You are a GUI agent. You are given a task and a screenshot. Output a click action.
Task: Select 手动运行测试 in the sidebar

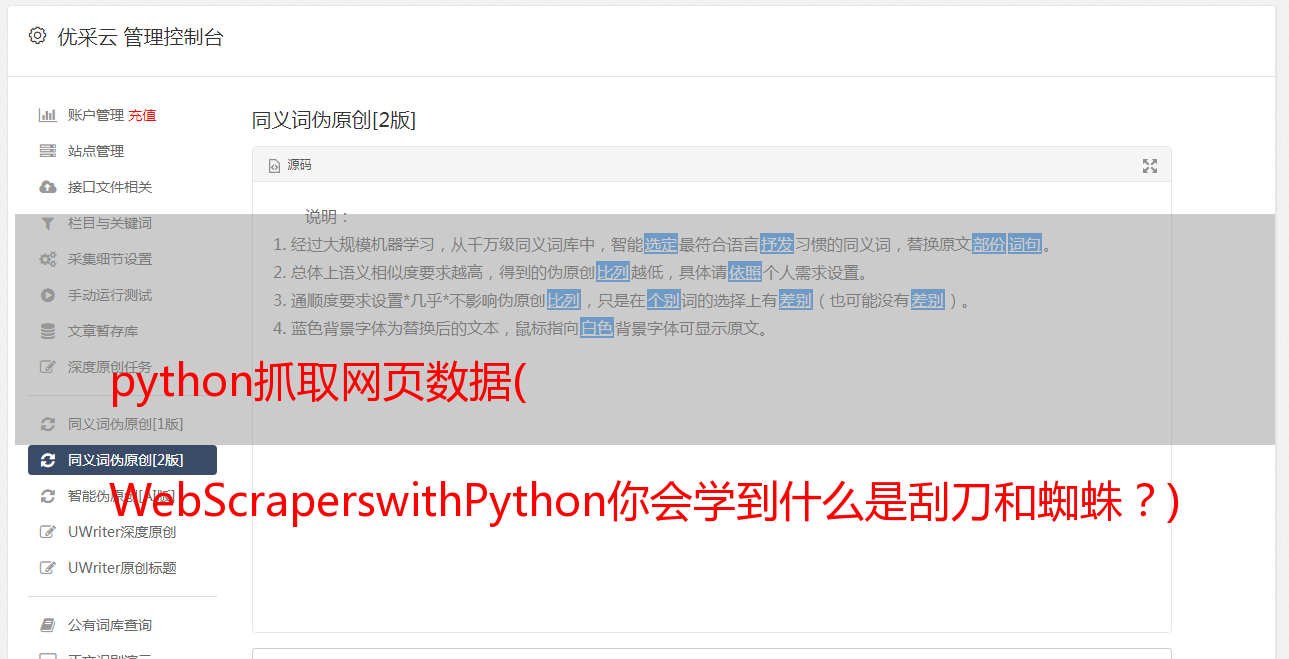(110, 295)
